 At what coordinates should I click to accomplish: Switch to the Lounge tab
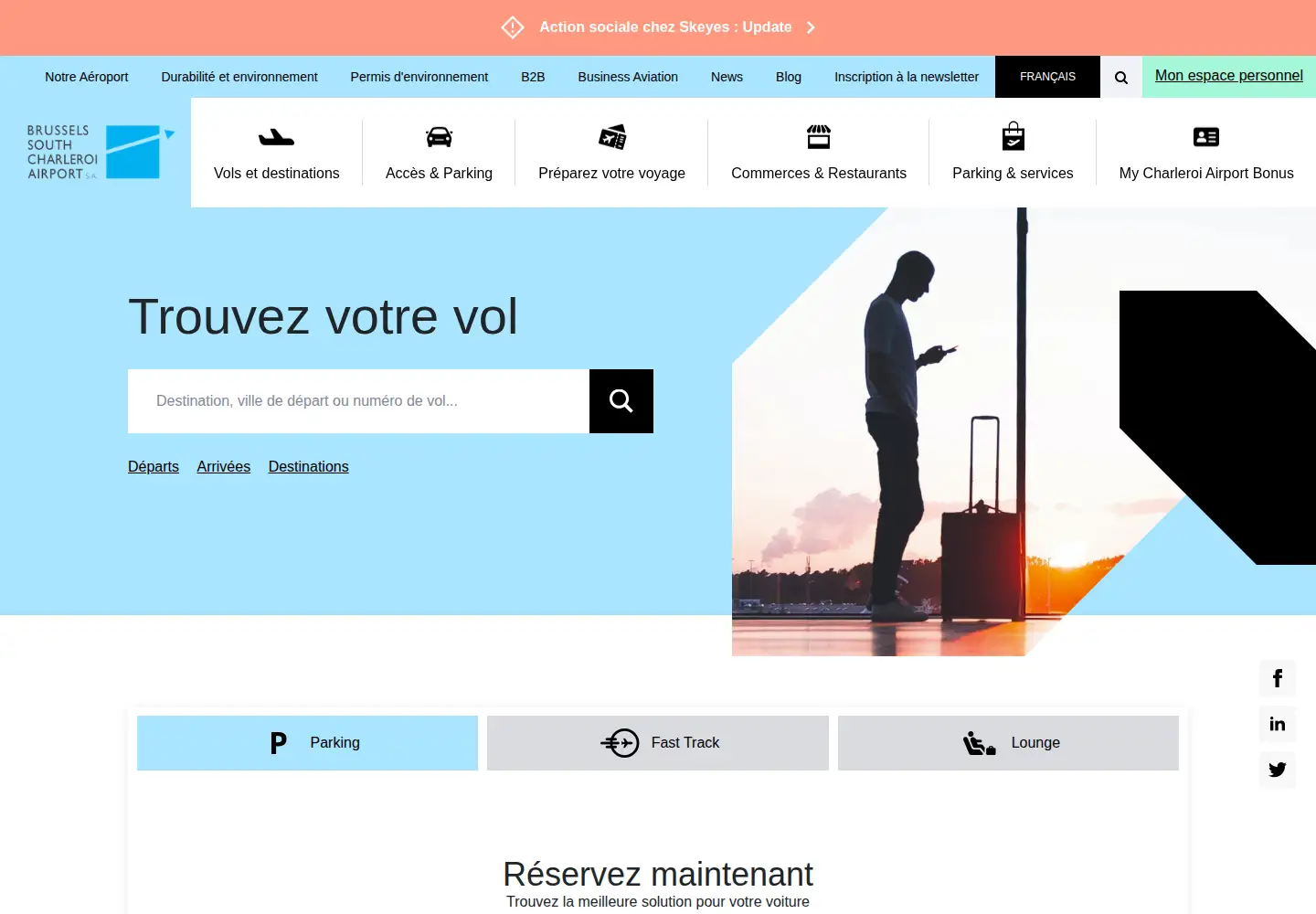pos(1008,743)
